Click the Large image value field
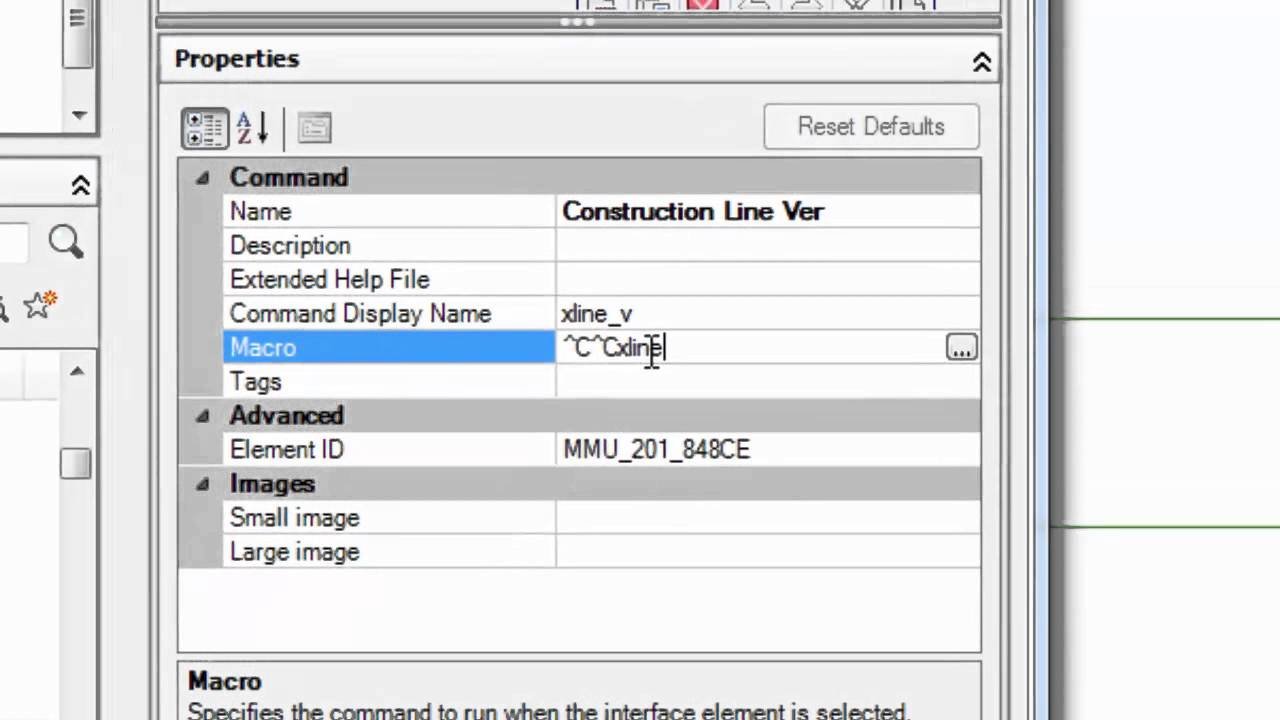 [x=768, y=552]
